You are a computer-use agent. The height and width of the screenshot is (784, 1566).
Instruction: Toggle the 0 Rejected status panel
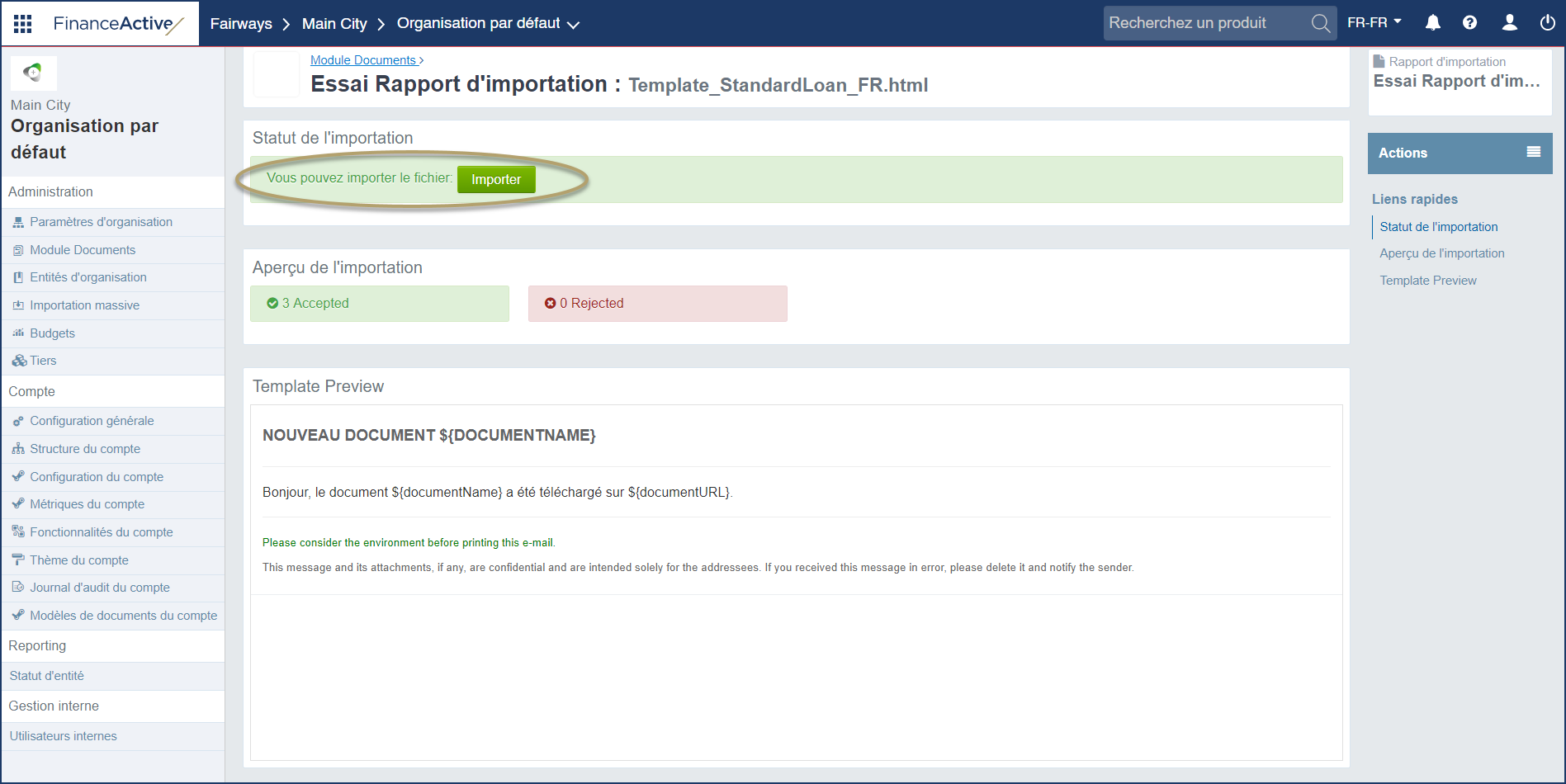click(x=657, y=303)
